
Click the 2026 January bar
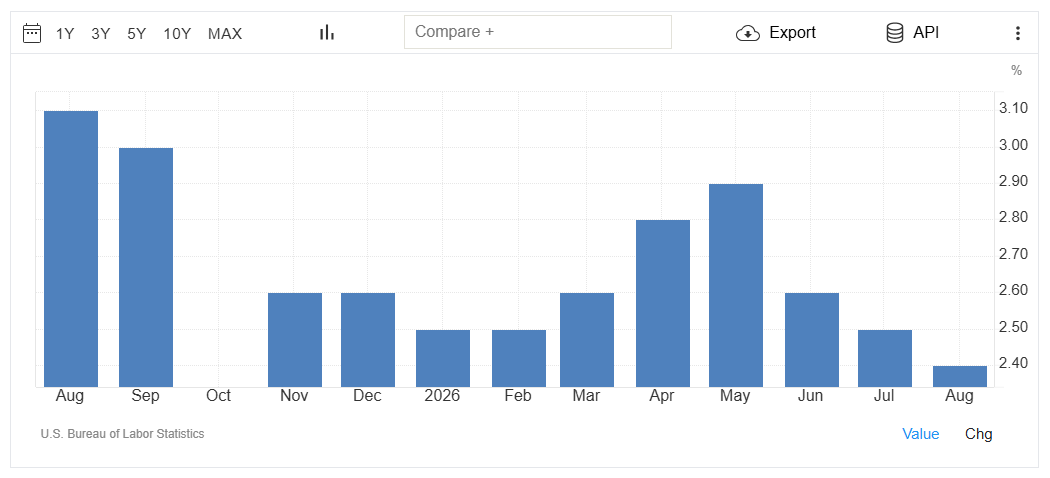tap(443, 358)
